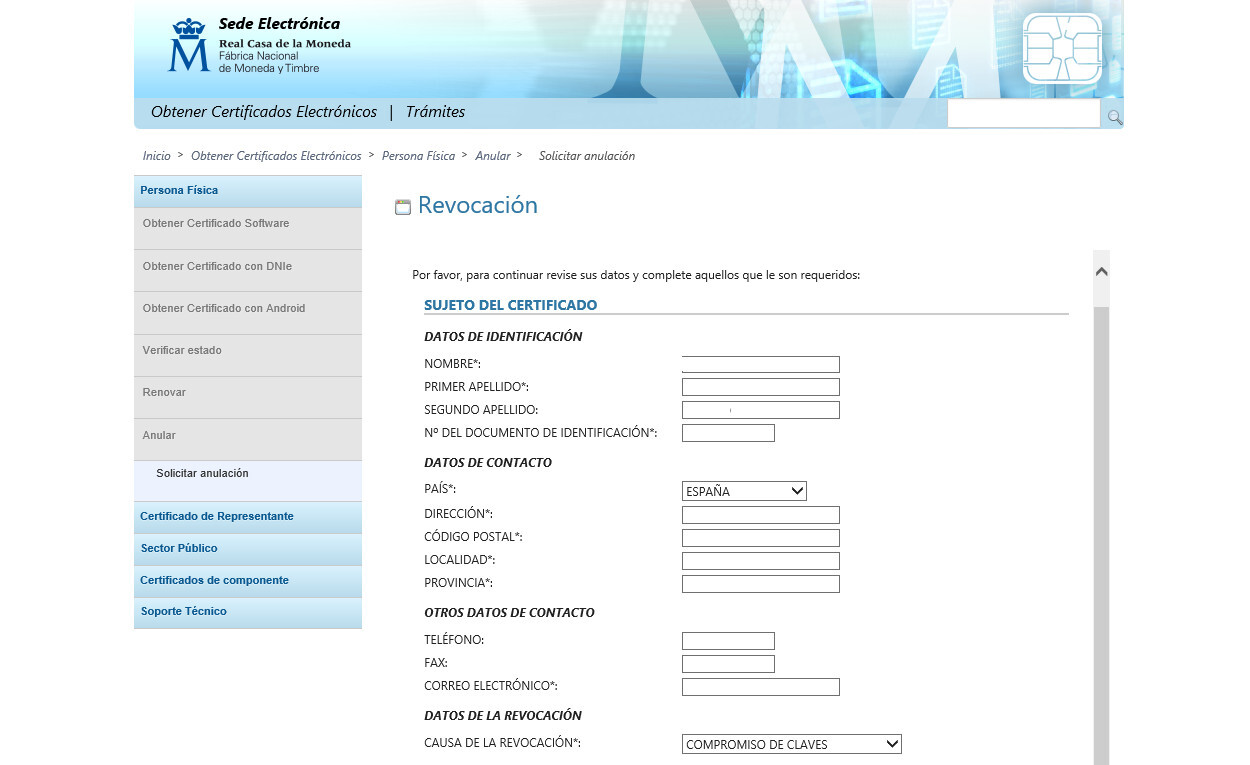Click the site search text box
Image resolution: width=1250 pixels, height=765 pixels.
click(1022, 115)
